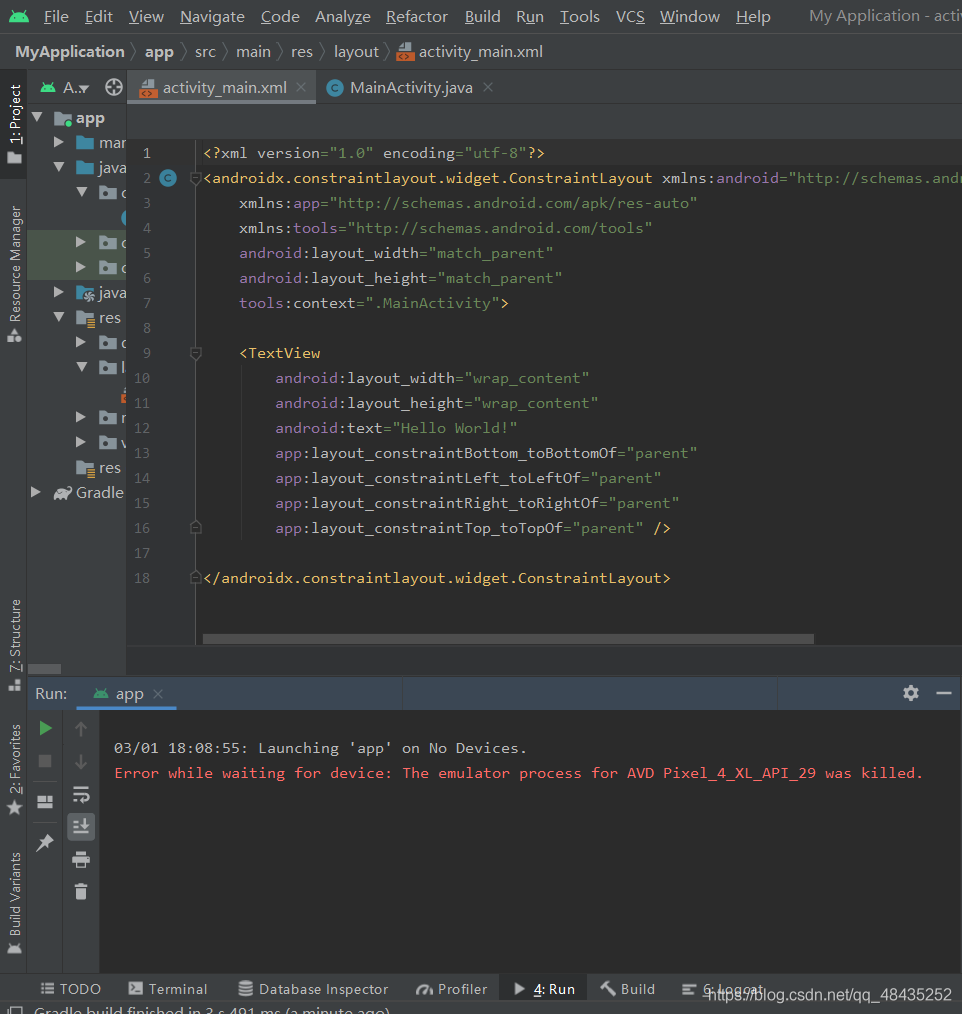The height and width of the screenshot is (1014, 962).
Task: Toggle the 2: Favorites tool window
Action: tap(14, 770)
